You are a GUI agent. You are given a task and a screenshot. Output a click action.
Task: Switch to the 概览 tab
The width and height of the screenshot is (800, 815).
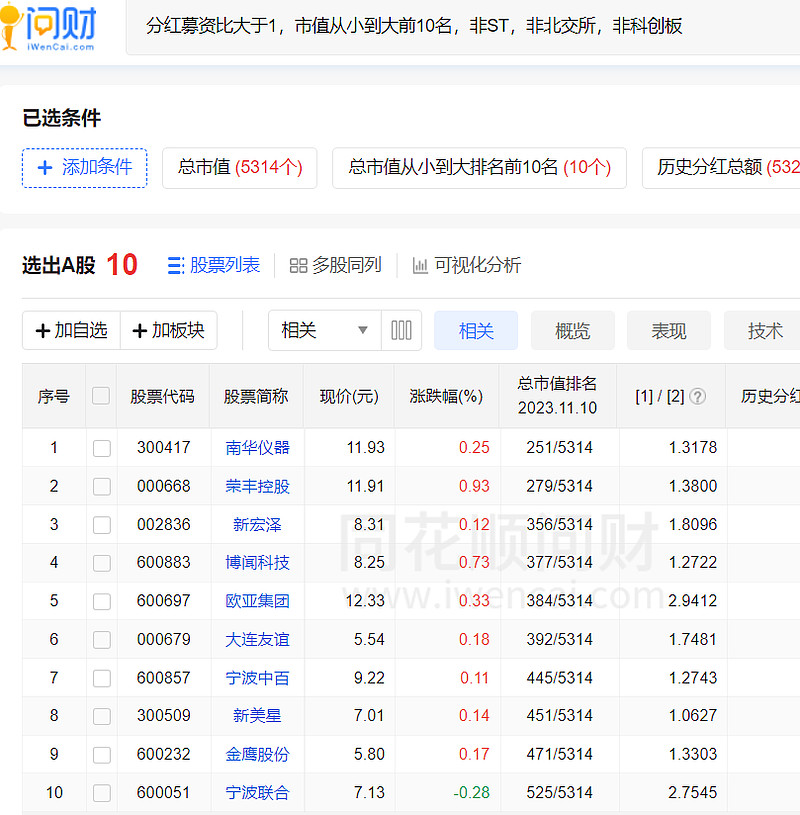(x=572, y=330)
